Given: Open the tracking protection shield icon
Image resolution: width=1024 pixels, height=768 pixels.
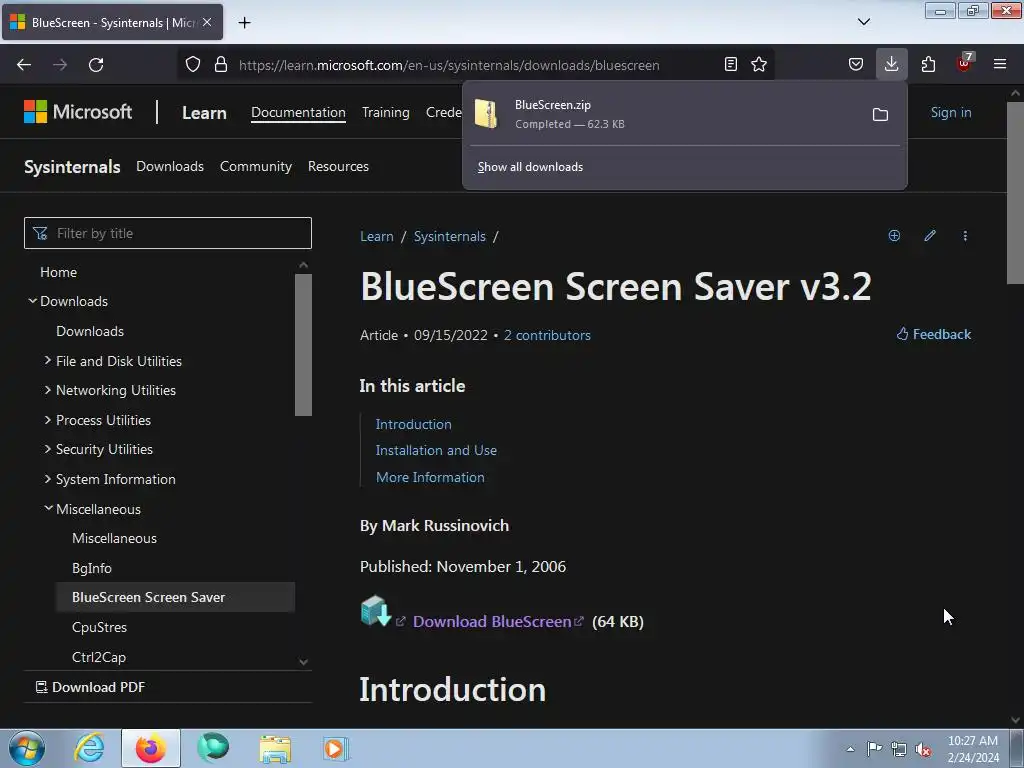Looking at the screenshot, I should (x=193, y=65).
